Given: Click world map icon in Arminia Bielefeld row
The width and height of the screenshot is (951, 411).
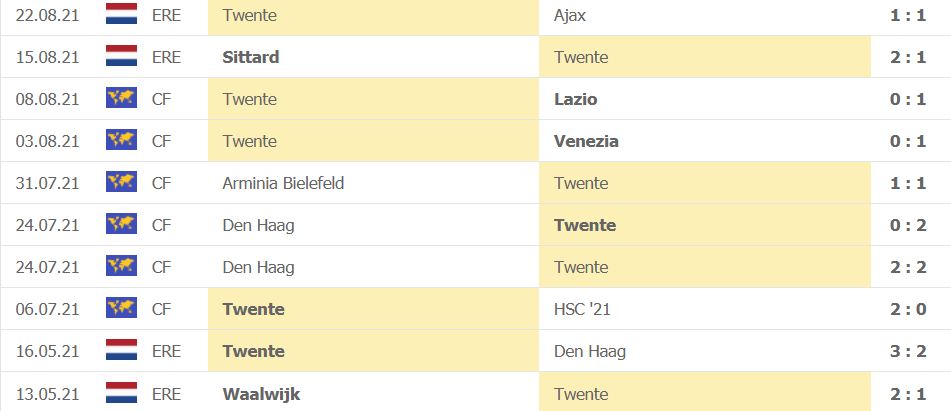Looking at the screenshot, I should 121,183.
